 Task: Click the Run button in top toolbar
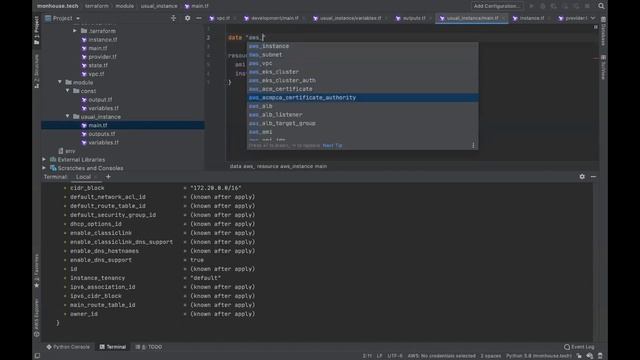[x=531, y=6]
